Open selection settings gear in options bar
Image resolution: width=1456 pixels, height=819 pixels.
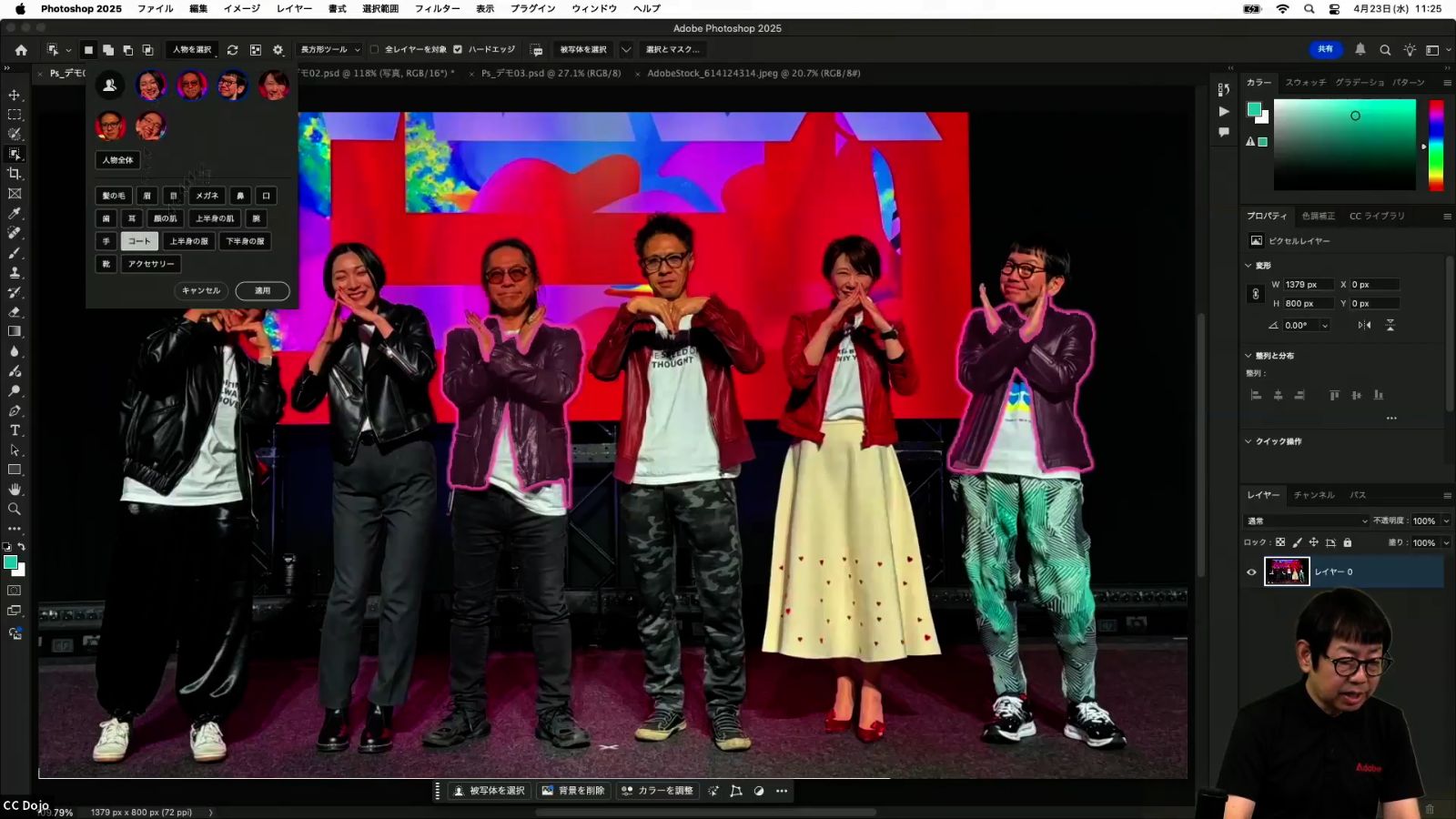point(278,50)
